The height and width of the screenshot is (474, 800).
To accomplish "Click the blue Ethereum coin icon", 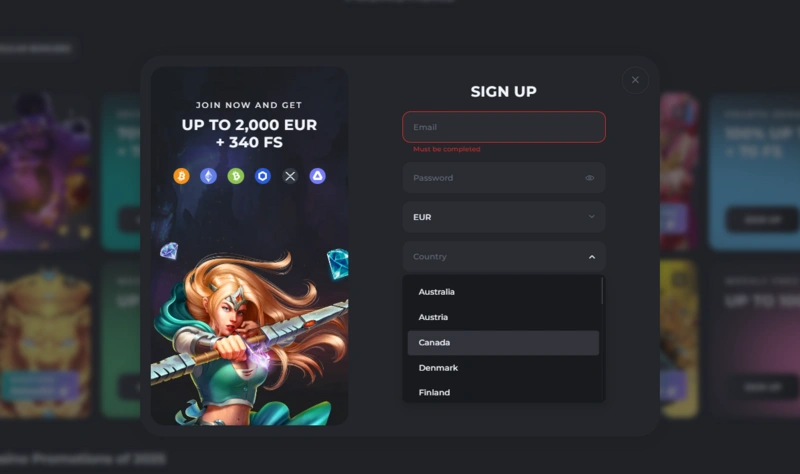I will click(x=208, y=176).
